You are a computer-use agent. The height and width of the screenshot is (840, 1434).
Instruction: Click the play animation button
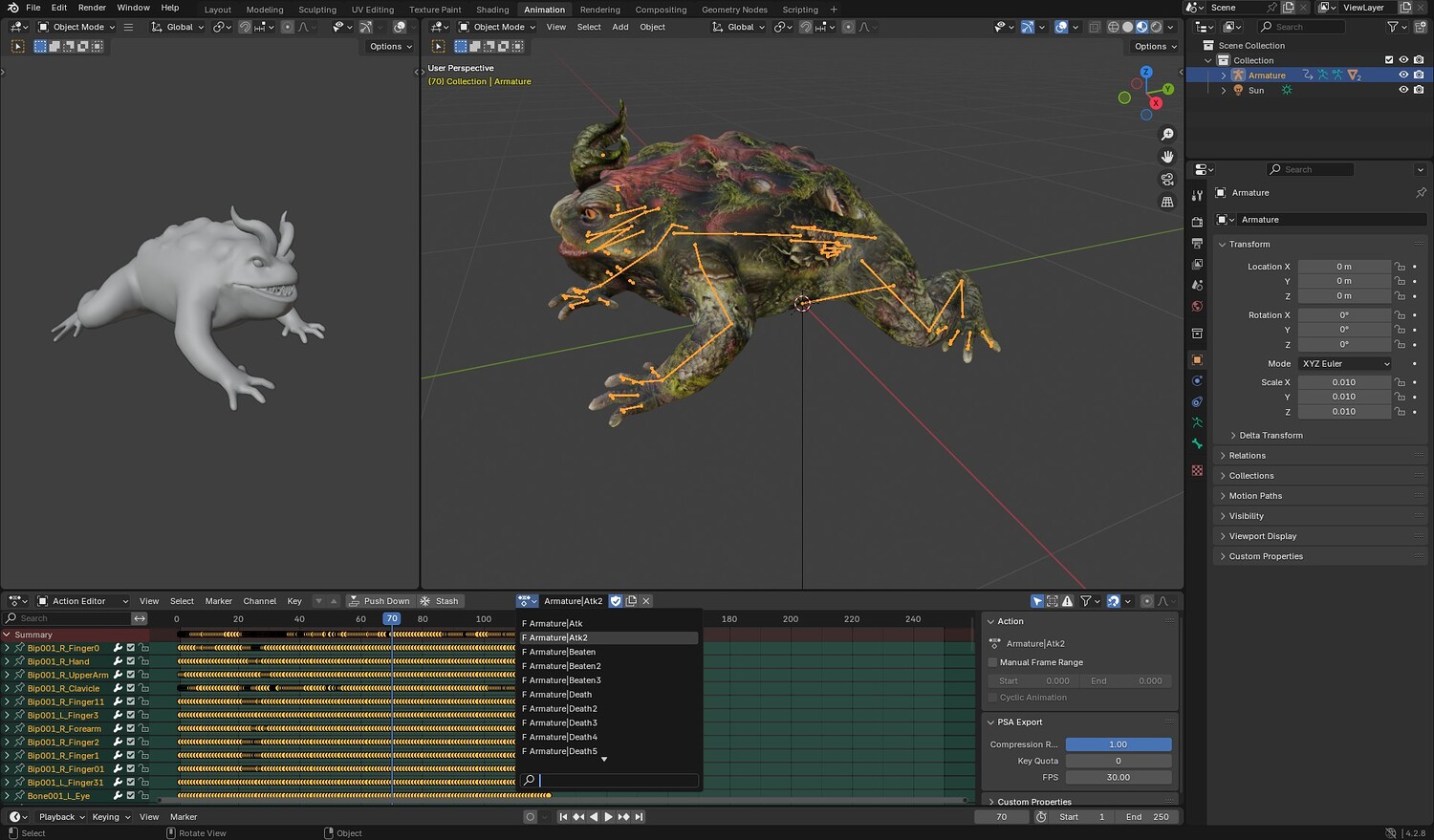tap(608, 817)
